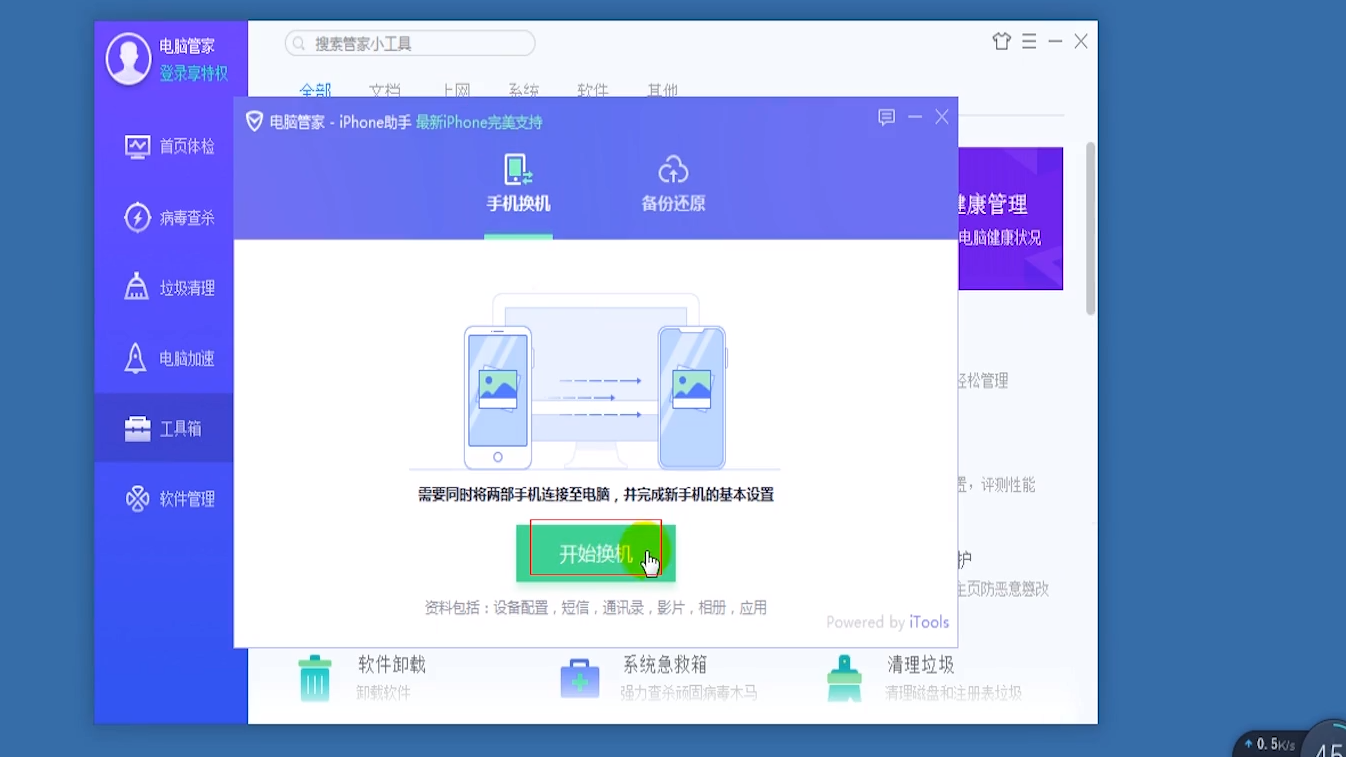Click the iTools link text
Viewport: 1346px width, 757px height.
(x=929, y=622)
